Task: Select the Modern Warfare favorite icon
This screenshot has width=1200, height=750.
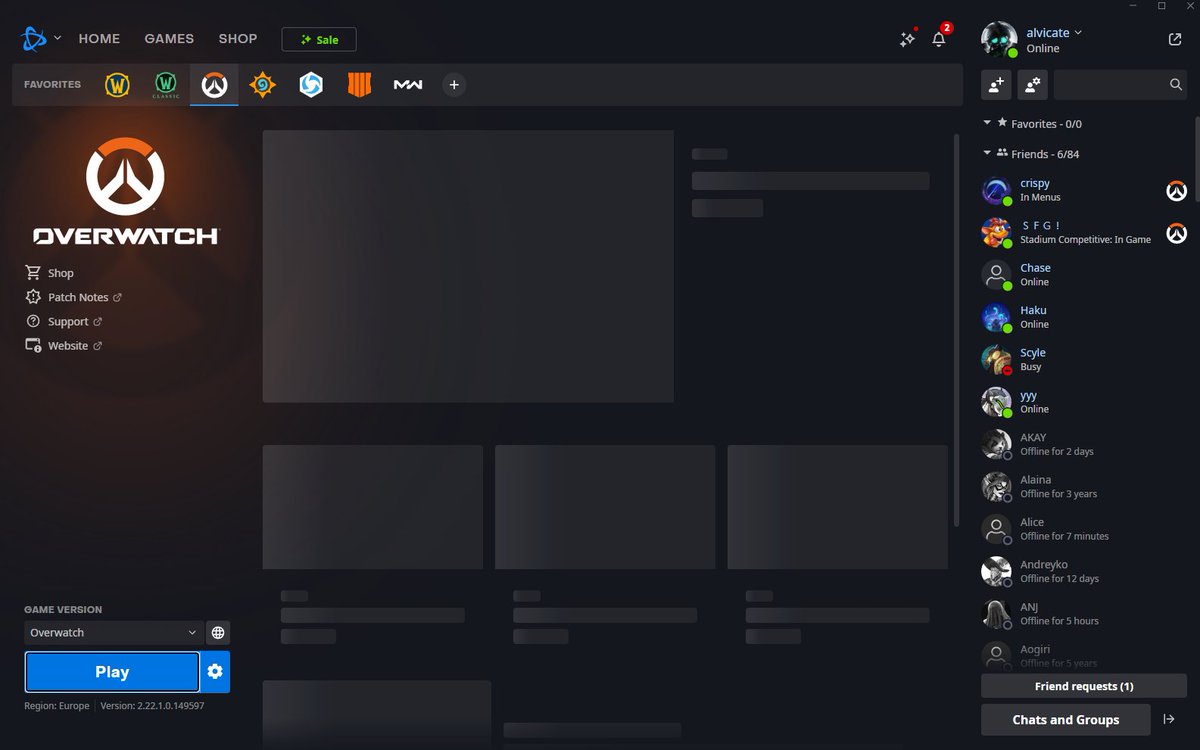Action: coord(407,85)
